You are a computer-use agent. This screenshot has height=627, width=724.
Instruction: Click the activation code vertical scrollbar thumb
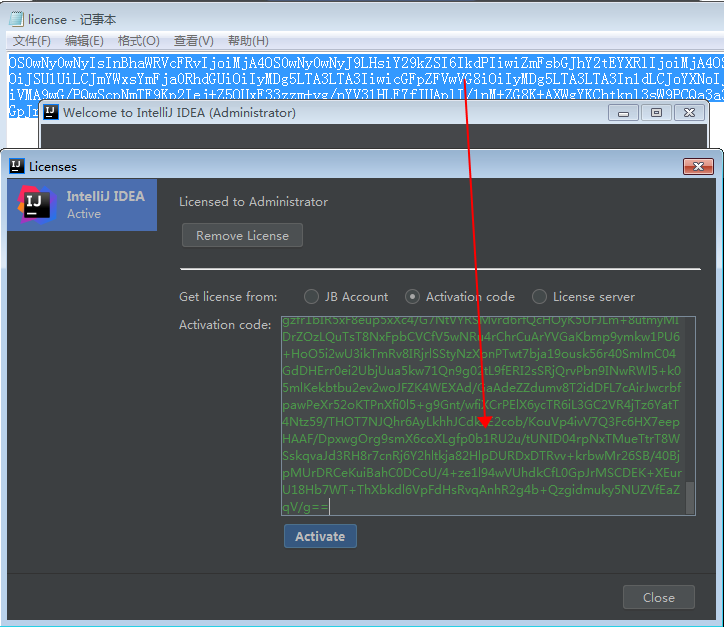tap(690, 498)
